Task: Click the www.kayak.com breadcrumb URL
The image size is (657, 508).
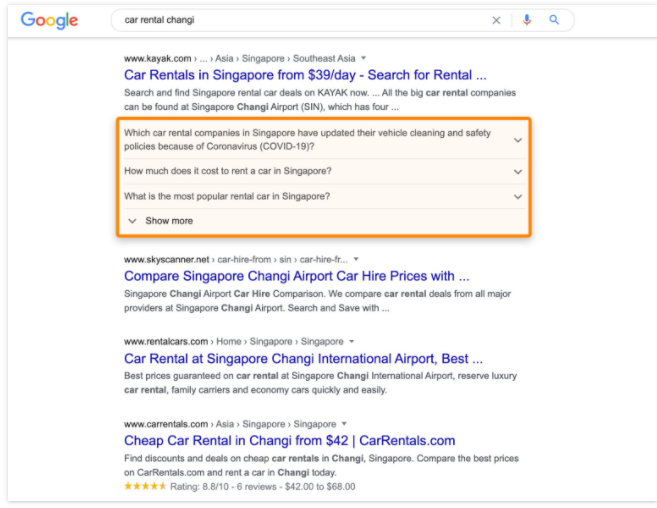Action: (158, 58)
